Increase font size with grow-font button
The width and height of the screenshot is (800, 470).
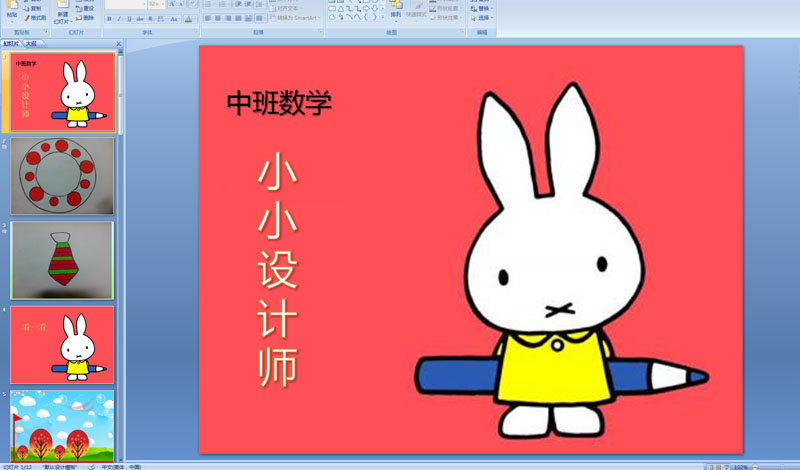(172, 4)
